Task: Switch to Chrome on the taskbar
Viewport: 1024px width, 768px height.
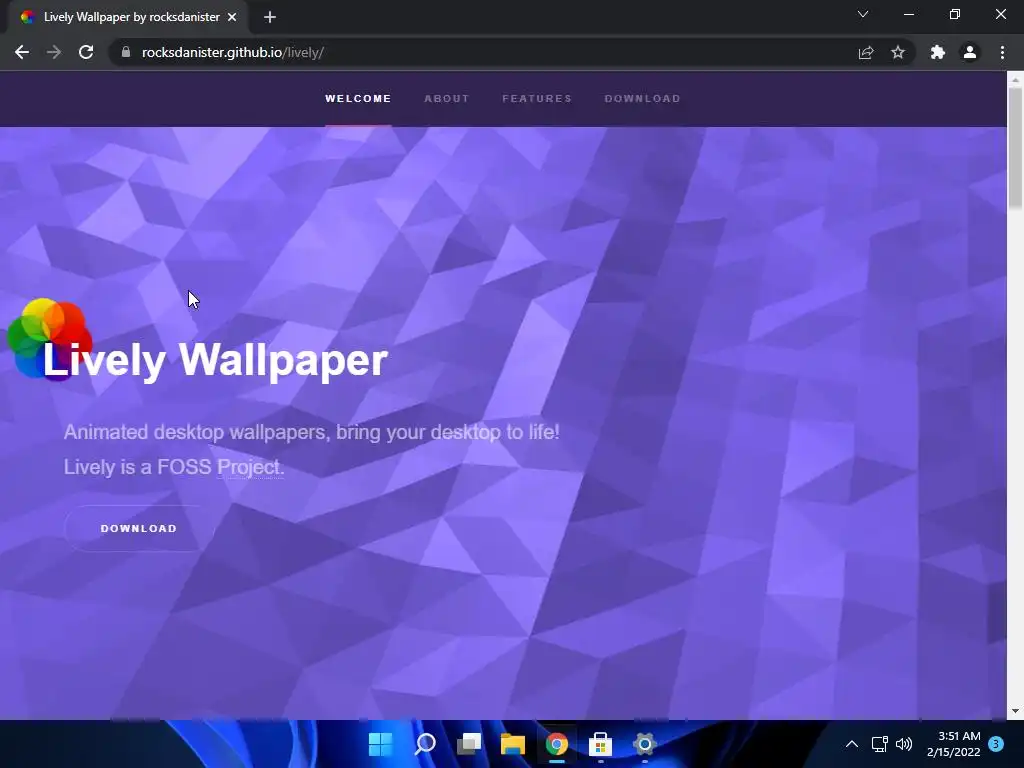Action: click(x=556, y=743)
